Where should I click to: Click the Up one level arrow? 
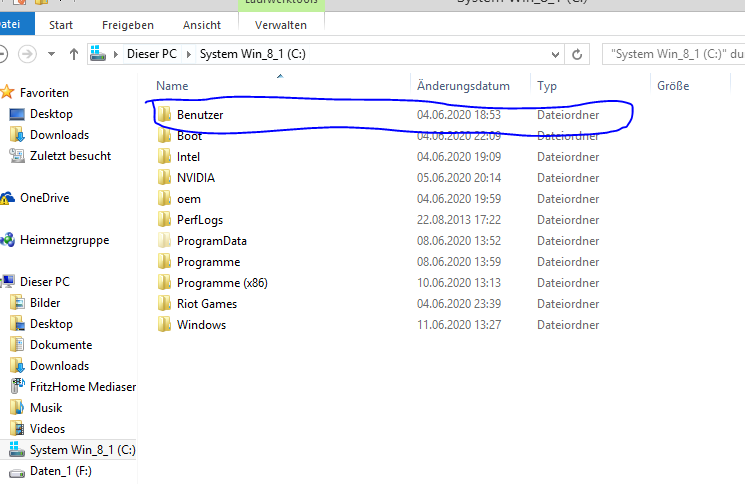point(74,54)
